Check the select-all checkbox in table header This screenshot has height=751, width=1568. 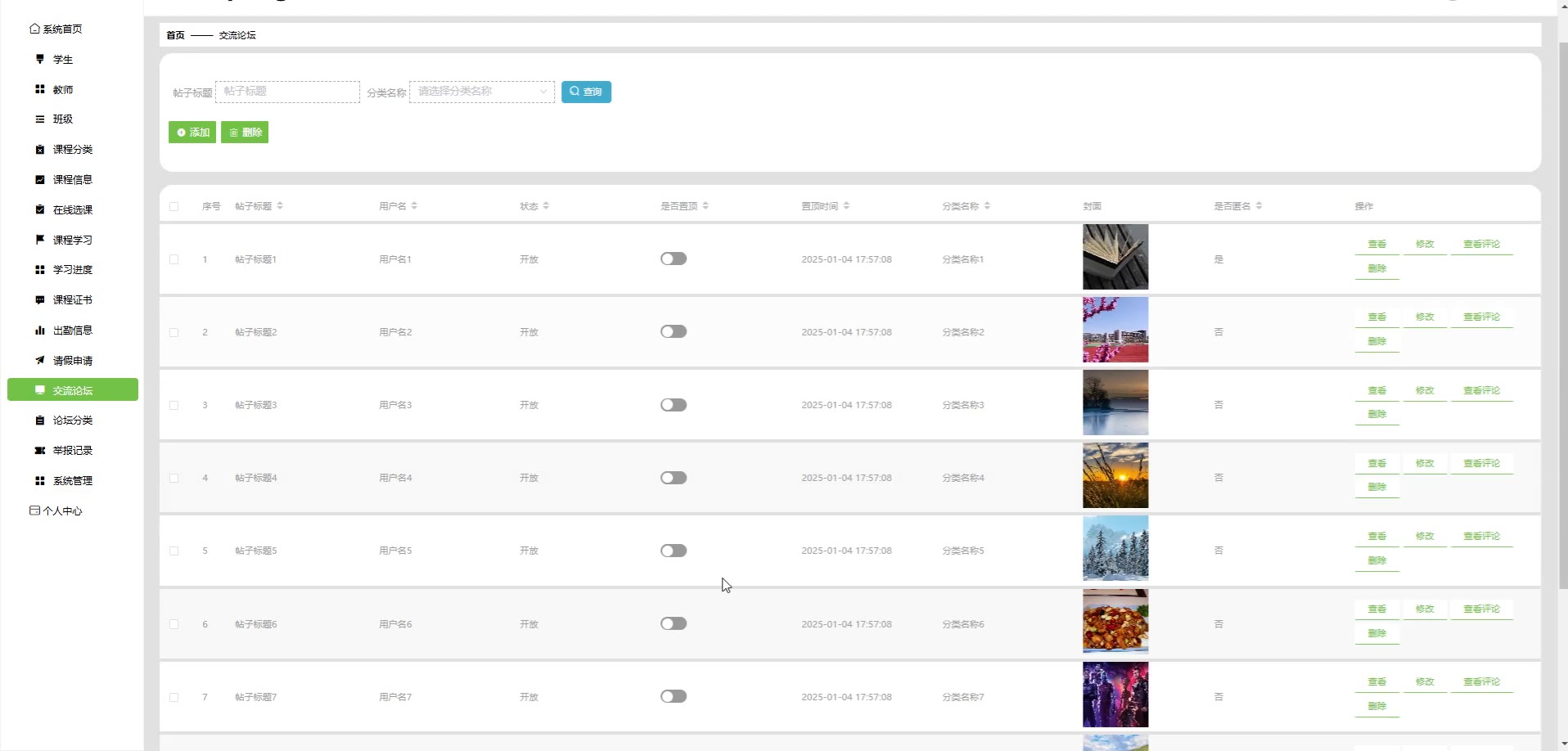click(x=173, y=206)
